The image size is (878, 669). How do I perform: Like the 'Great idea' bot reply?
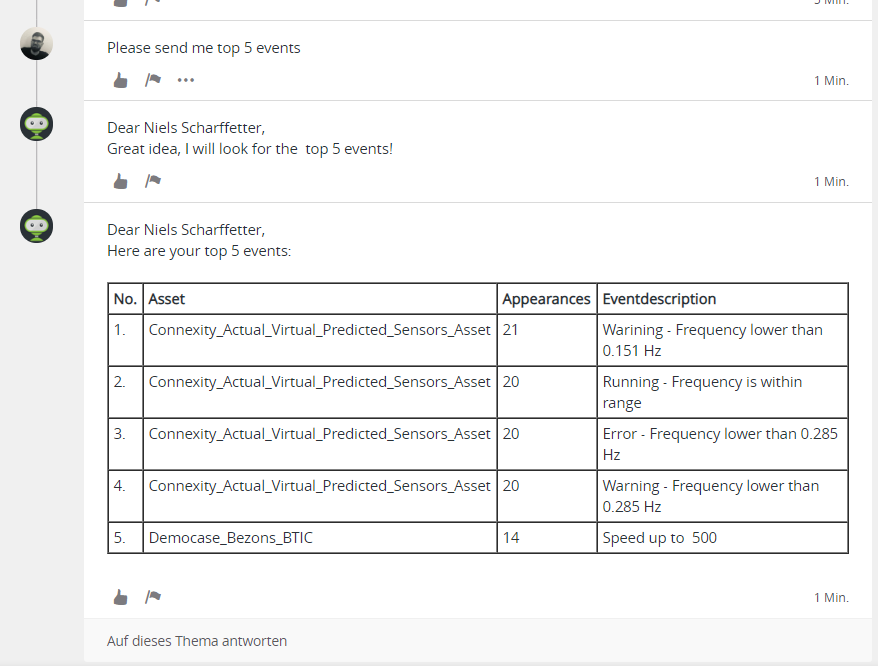tap(120, 181)
